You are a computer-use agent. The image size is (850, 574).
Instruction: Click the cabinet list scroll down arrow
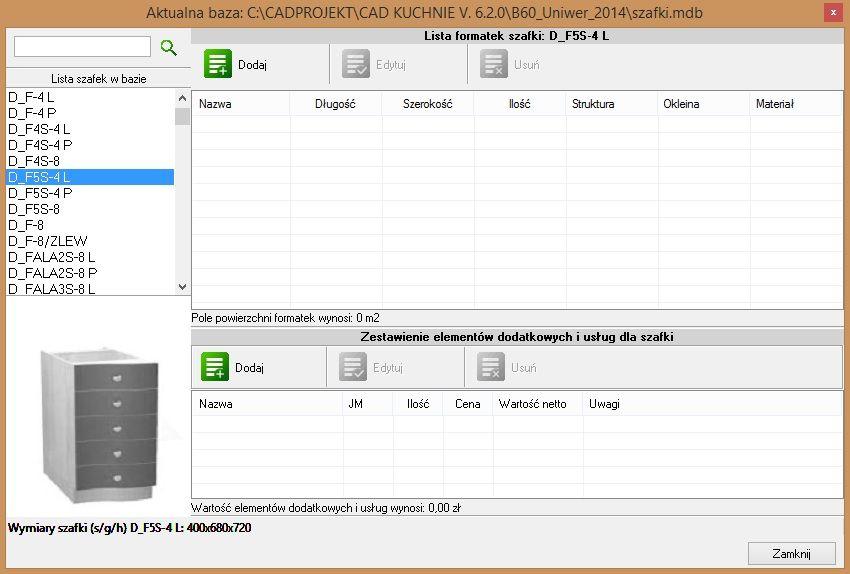[x=183, y=287]
